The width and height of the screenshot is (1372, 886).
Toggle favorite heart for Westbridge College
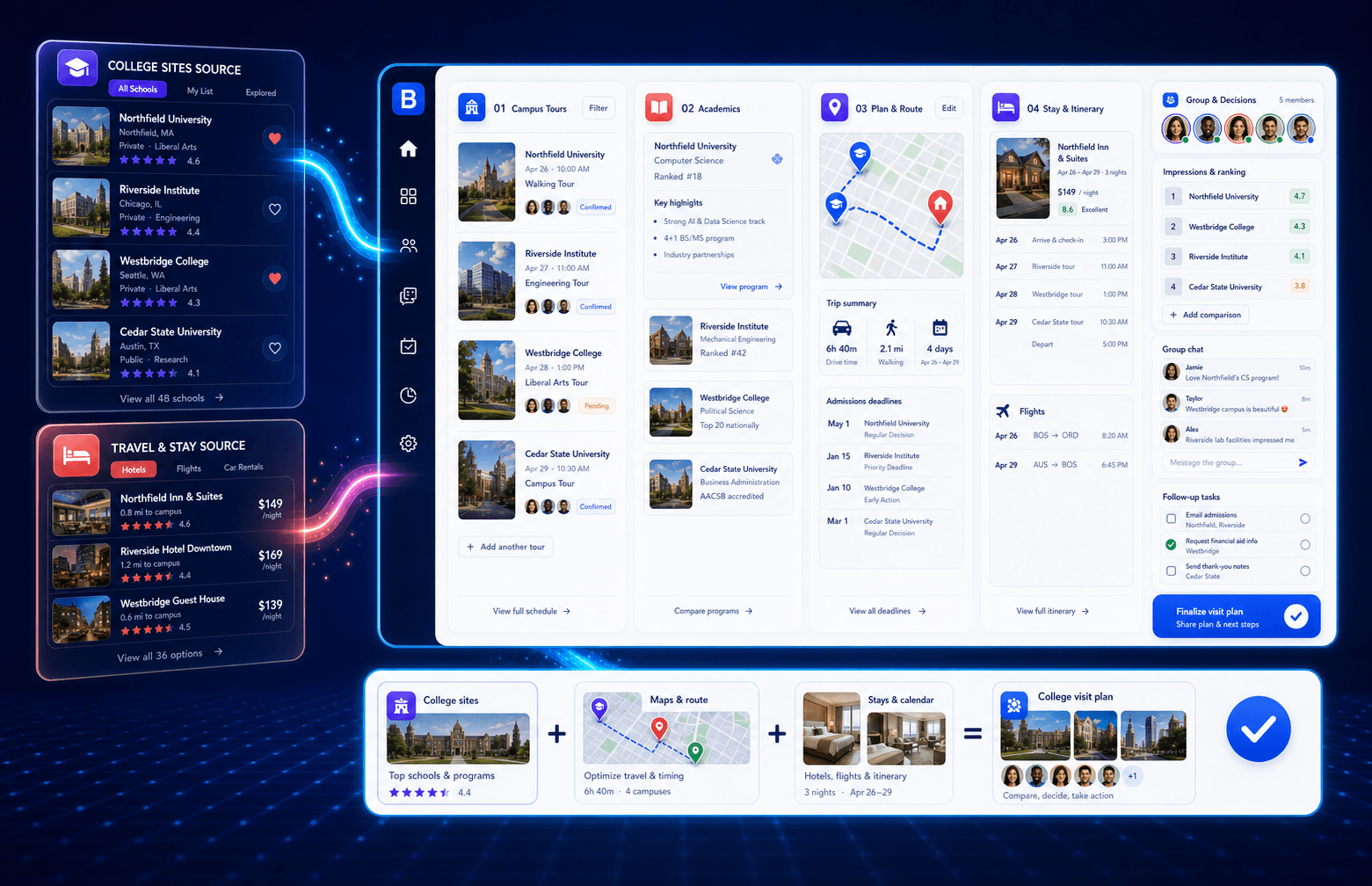point(275,279)
